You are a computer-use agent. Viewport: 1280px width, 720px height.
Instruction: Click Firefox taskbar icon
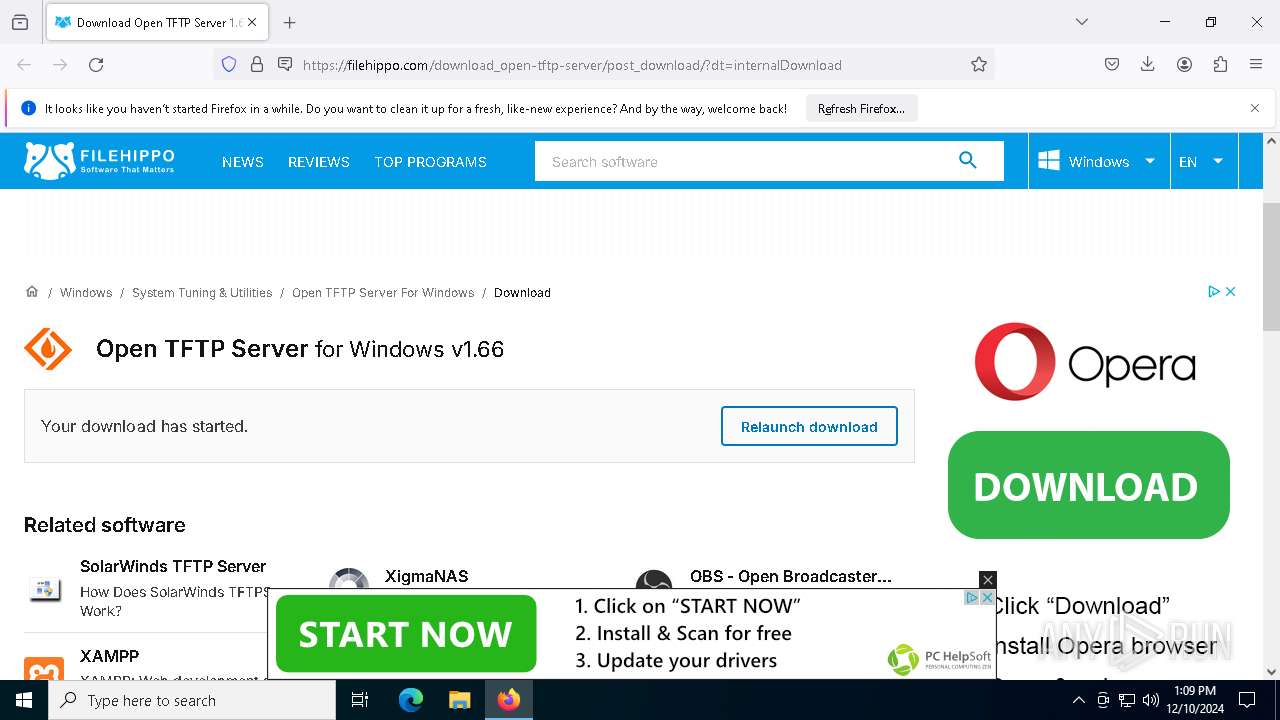(x=508, y=700)
